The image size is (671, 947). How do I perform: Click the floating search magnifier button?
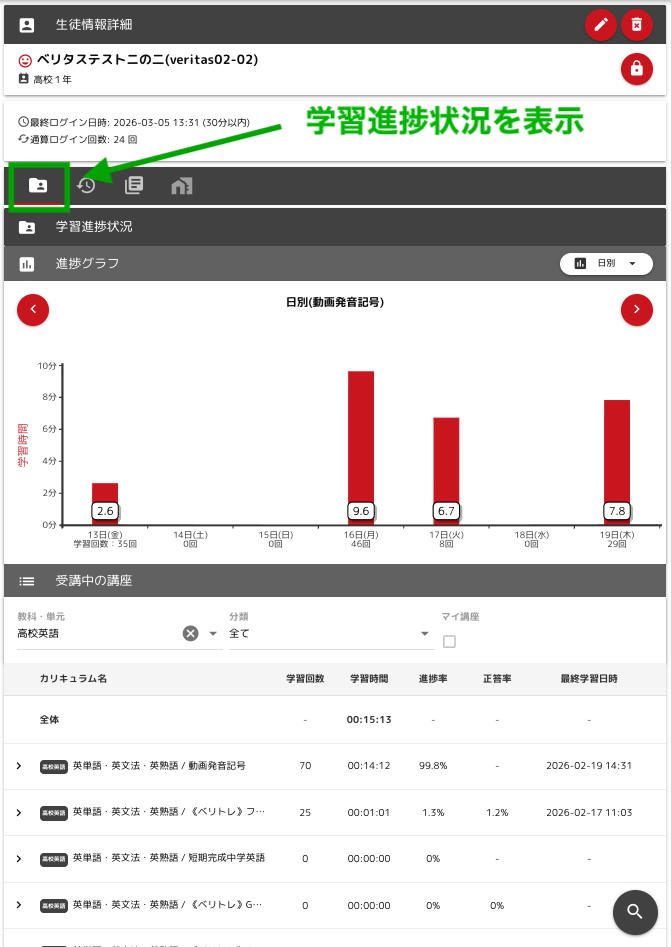(635, 912)
